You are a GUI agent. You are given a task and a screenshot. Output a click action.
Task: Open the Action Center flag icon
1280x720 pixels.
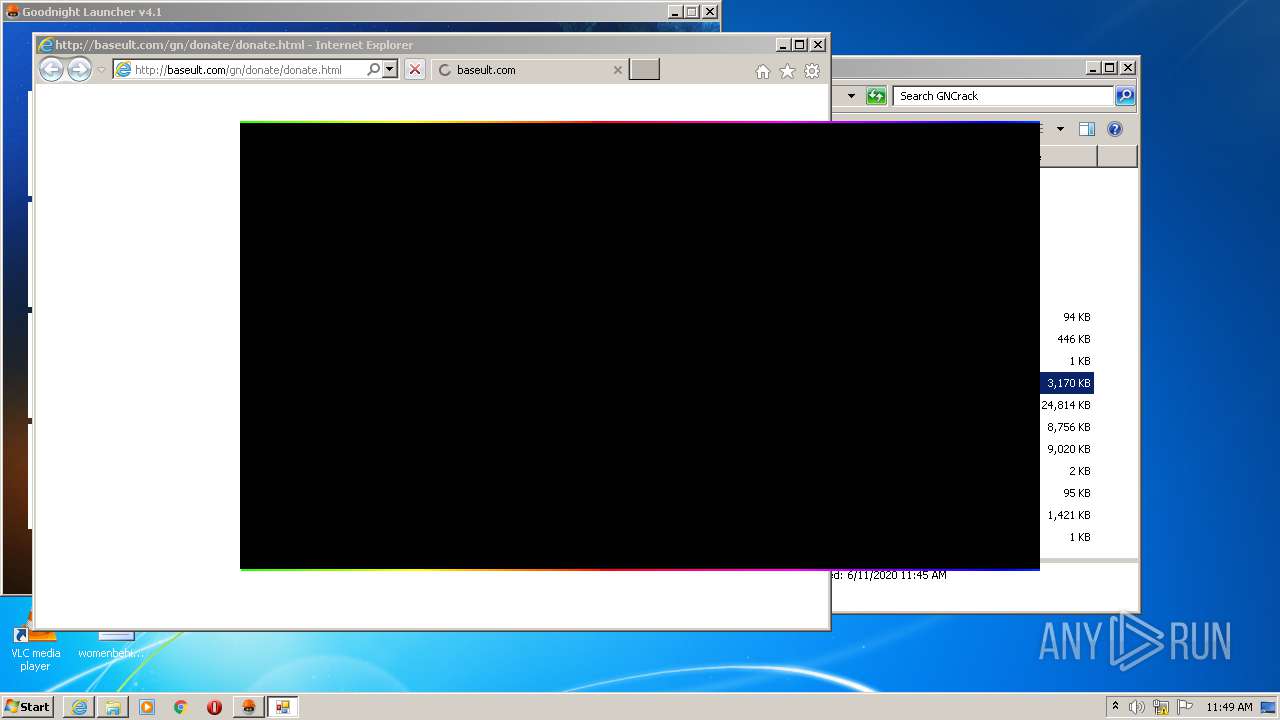pos(1185,707)
